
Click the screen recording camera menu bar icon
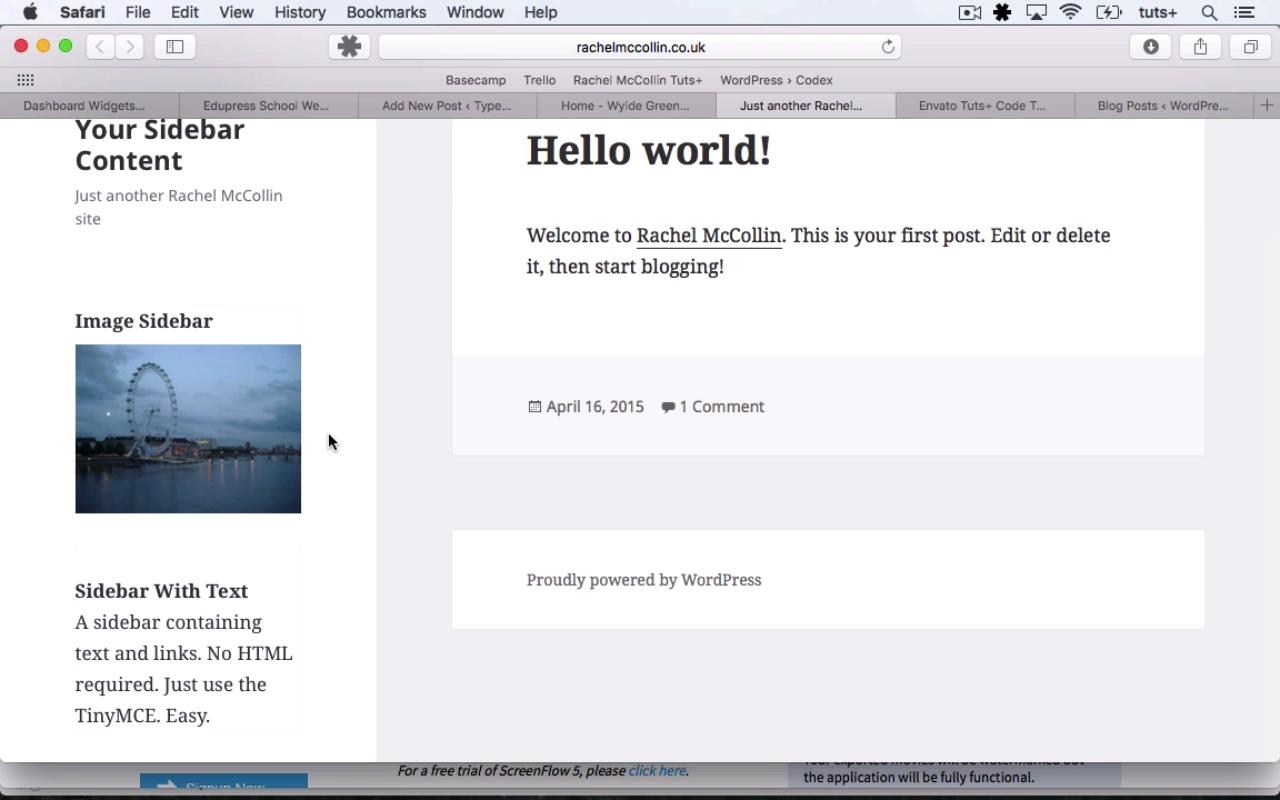point(969,12)
